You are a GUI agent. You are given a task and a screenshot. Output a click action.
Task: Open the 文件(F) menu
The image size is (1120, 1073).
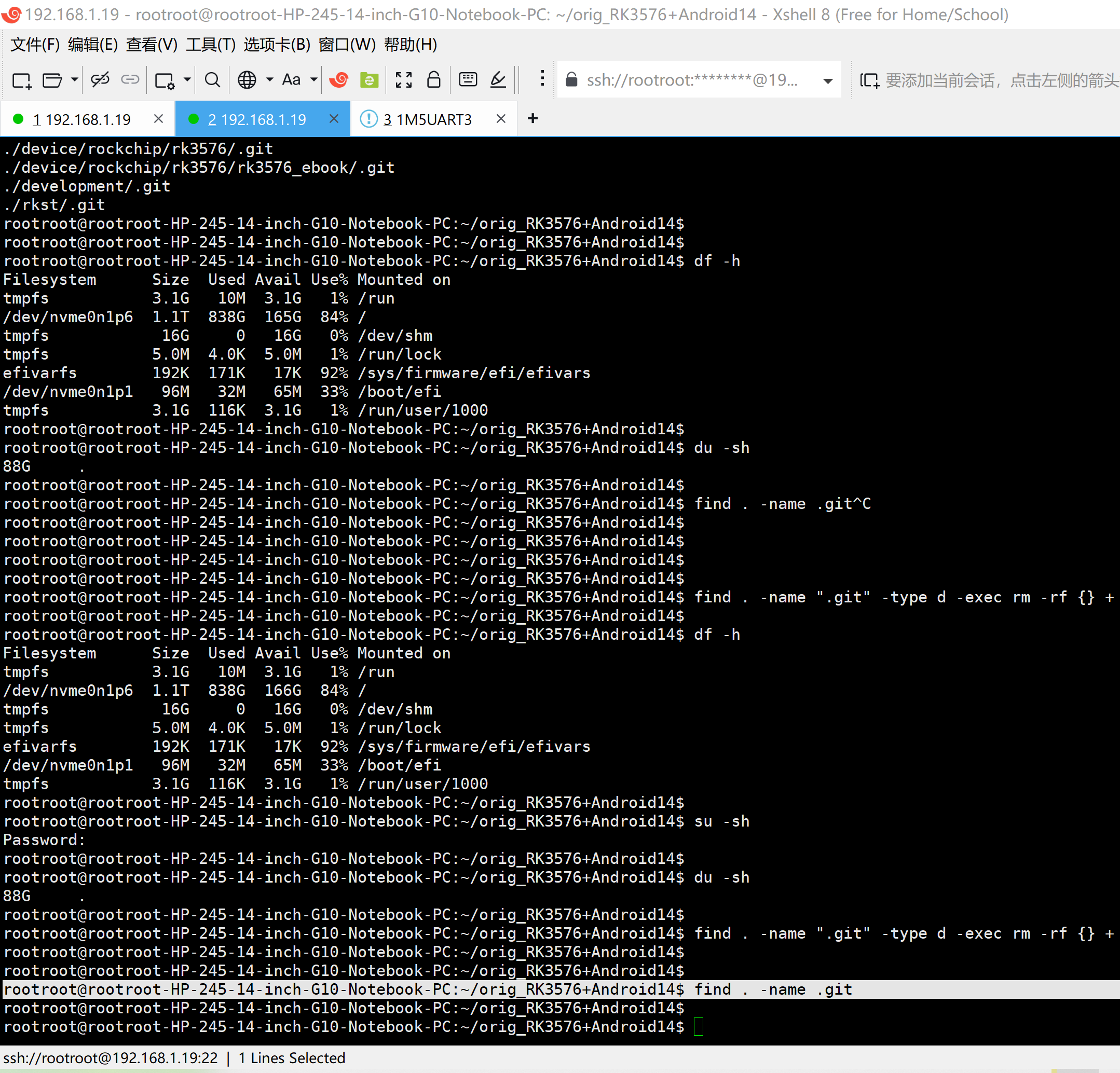tap(35, 44)
